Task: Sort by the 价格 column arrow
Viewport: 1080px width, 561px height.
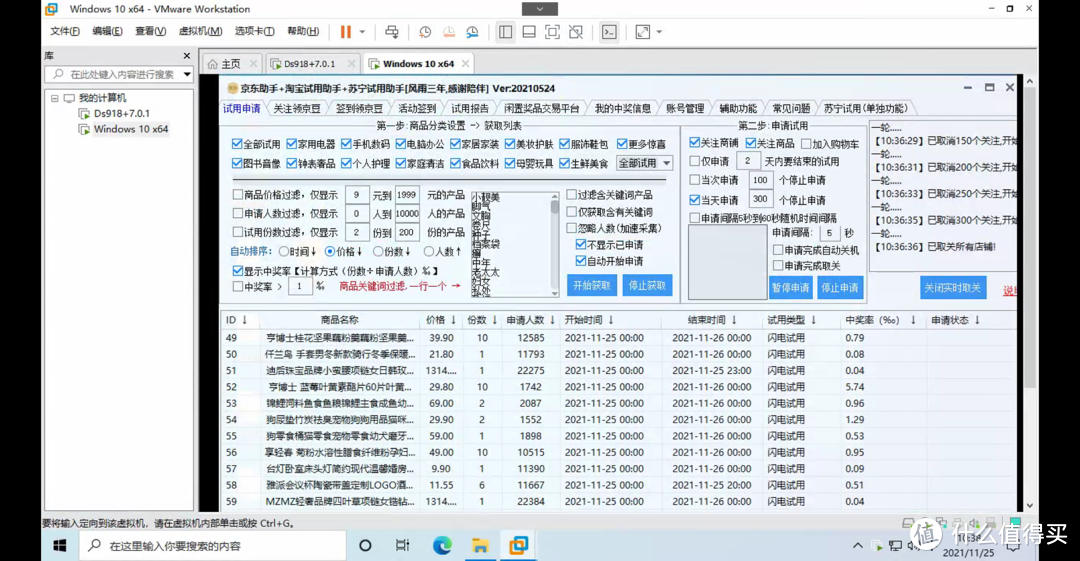Action: pos(453,320)
